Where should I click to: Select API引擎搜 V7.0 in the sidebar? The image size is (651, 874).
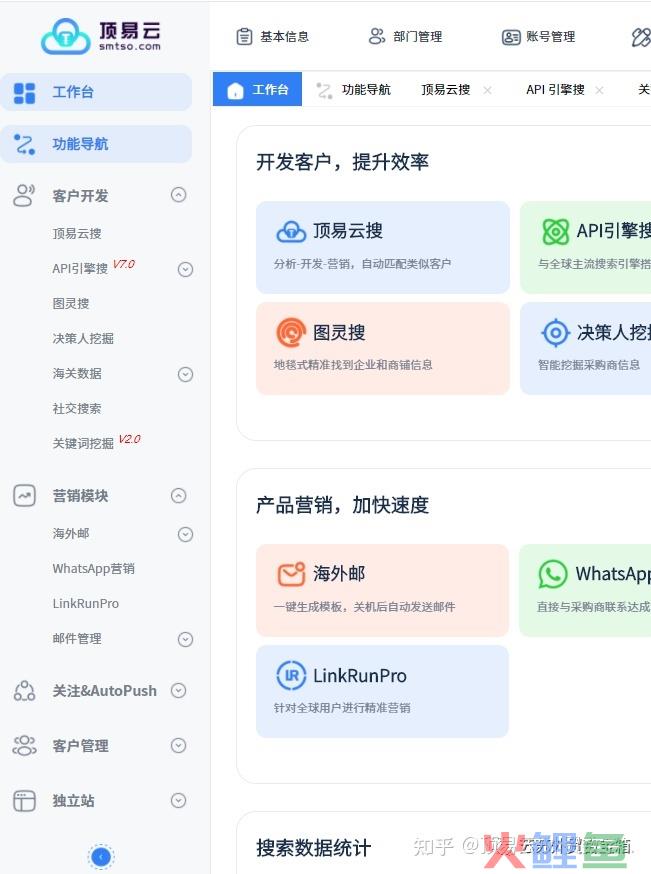click(x=94, y=268)
